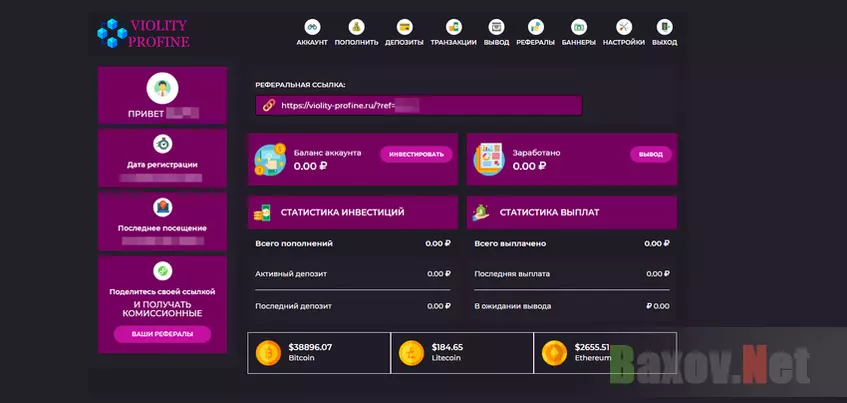Click the Litecoin coin icon
Image resolution: width=847 pixels, height=403 pixels.
[412, 353]
